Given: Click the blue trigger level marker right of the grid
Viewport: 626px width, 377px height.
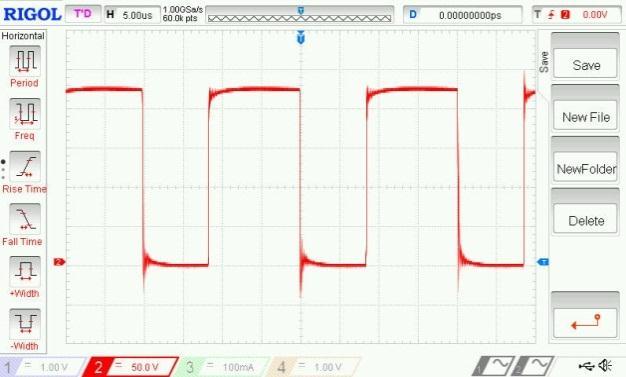Looking at the screenshot, I should point(543,262).
